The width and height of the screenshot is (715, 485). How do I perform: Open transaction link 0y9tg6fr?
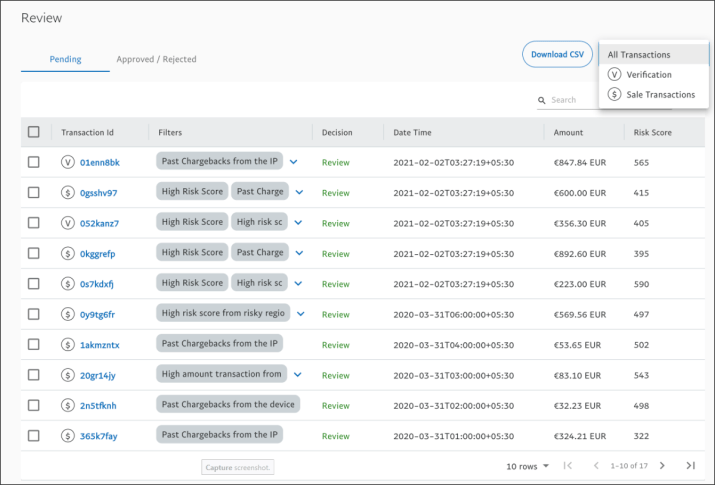coord(97,314)
